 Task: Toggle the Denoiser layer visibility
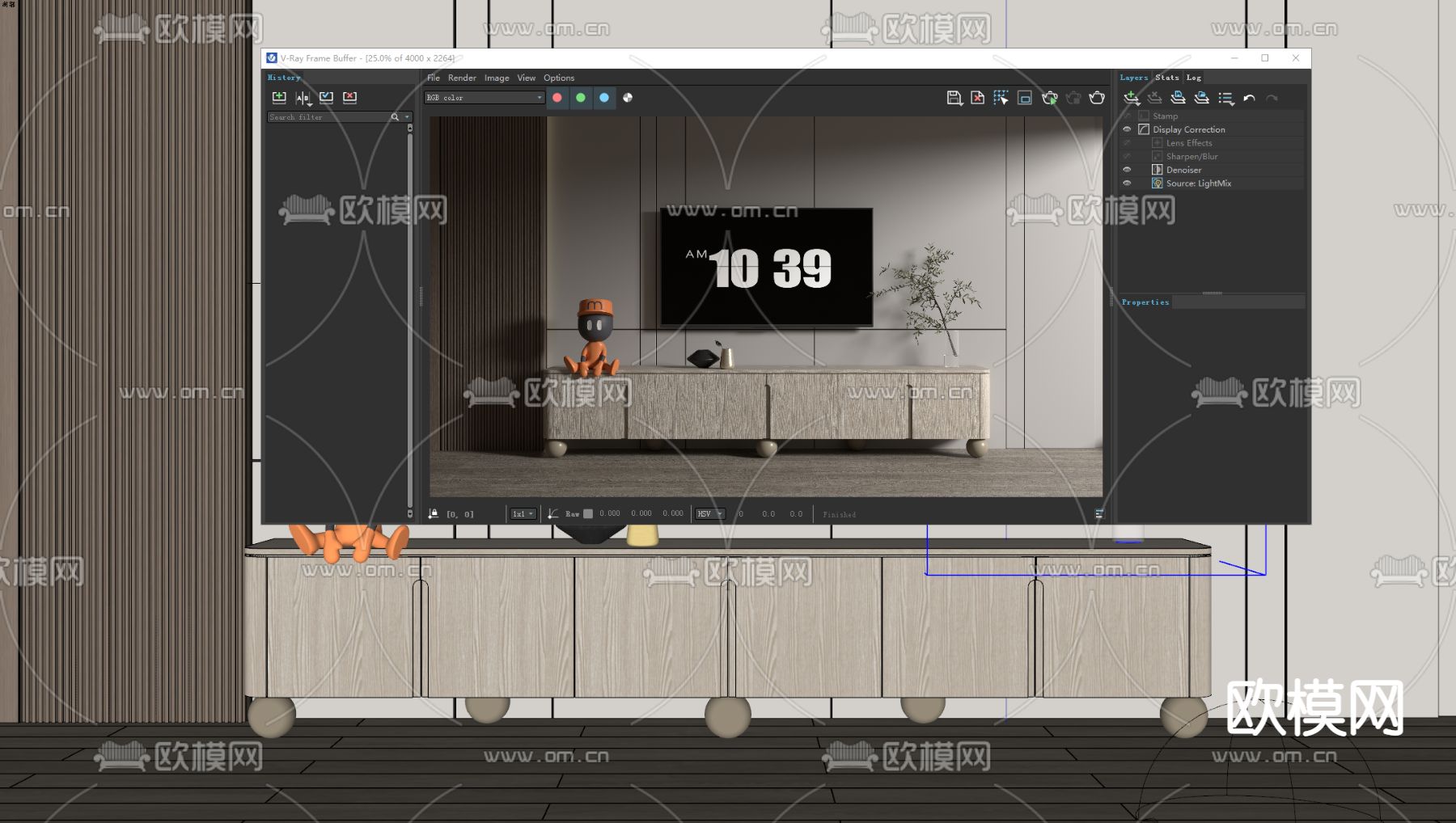click(x=1127, y=170)
